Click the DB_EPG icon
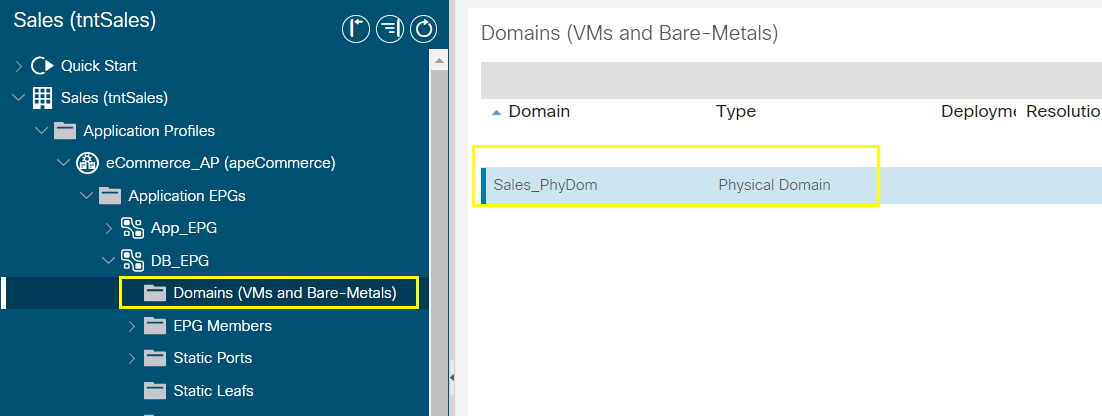The width and height of the screenshot is (1102, 416). click(132, 261)
